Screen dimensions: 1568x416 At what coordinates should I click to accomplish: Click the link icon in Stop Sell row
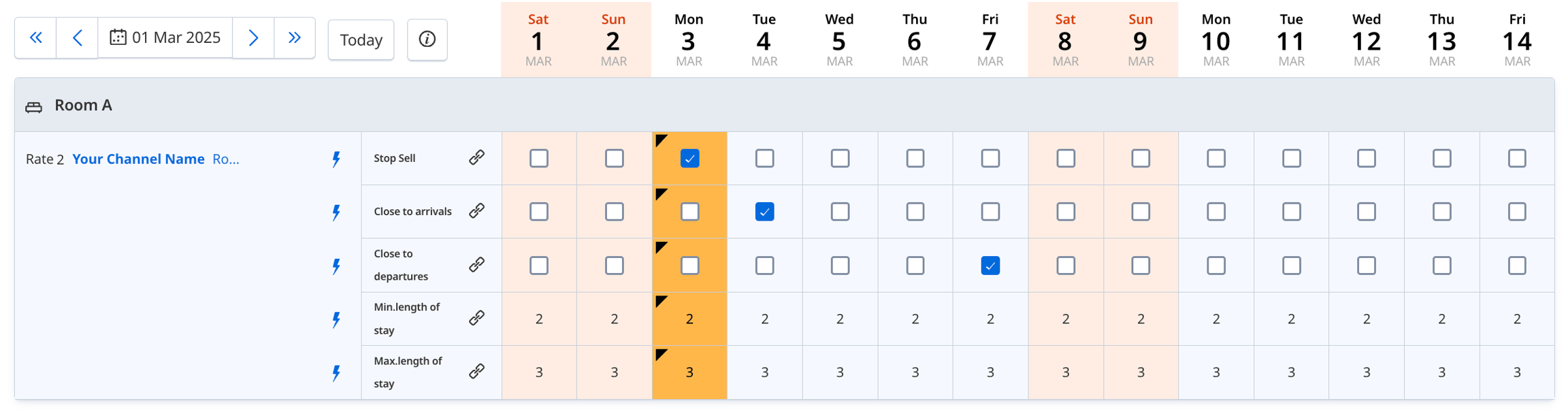pos(477,158)
